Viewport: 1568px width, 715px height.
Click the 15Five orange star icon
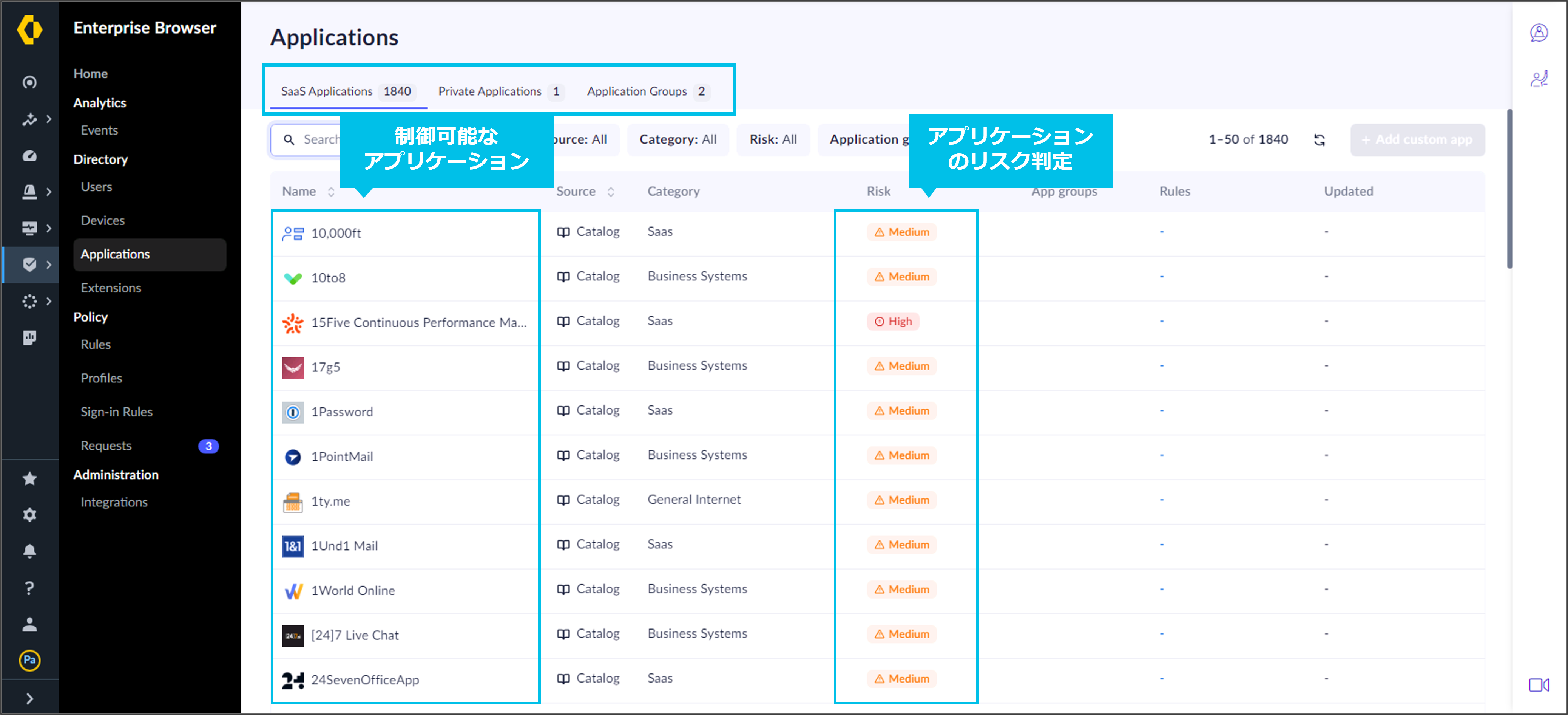(293, 323)
